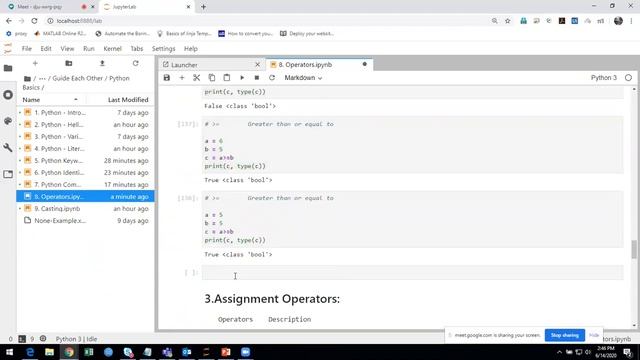Click the notebook vertical scrollbar thumb
The height and width of the screenshot is (360, 640).
[634, 249]
